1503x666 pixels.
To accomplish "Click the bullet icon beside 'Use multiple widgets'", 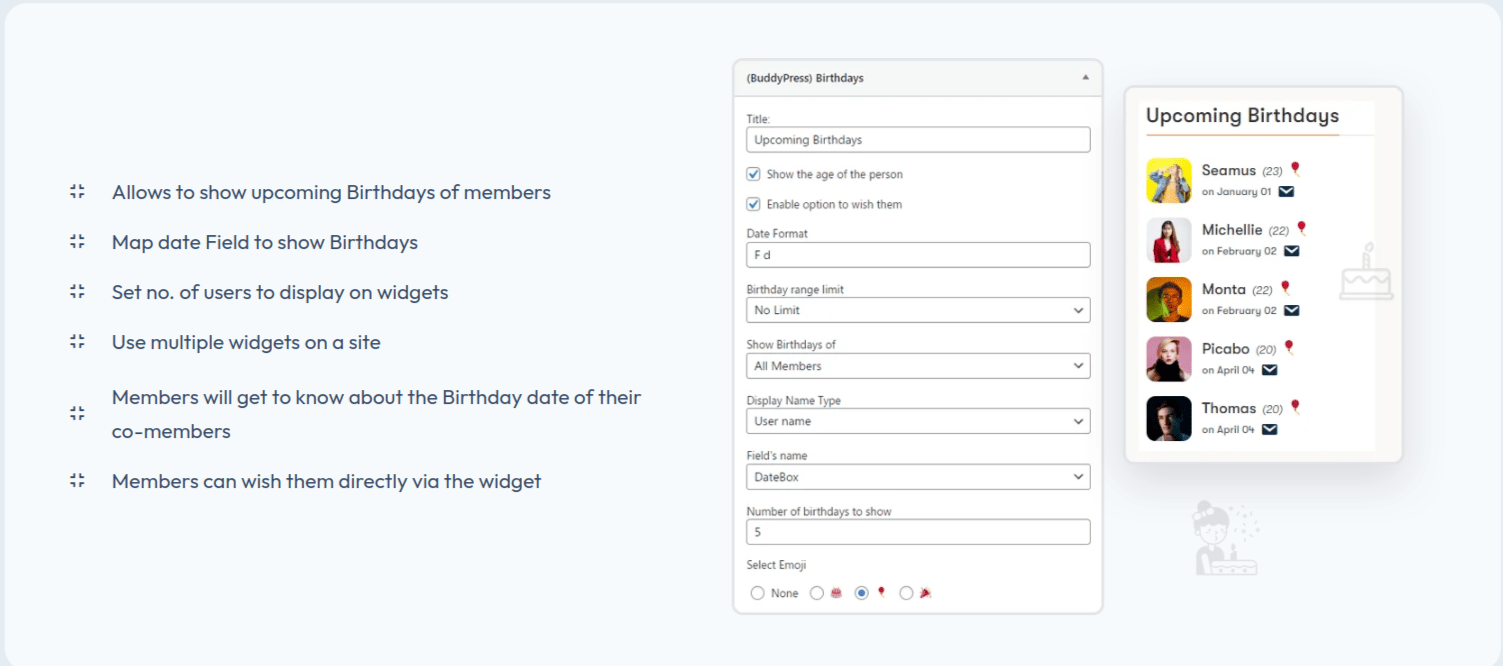I will (x=77, y=342).
